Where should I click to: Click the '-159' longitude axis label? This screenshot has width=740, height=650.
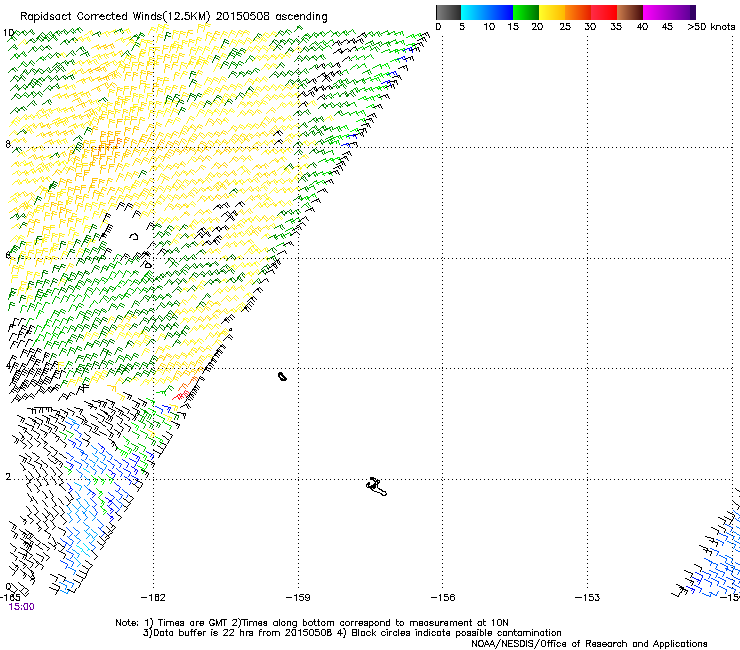click(x=298, y=598)
